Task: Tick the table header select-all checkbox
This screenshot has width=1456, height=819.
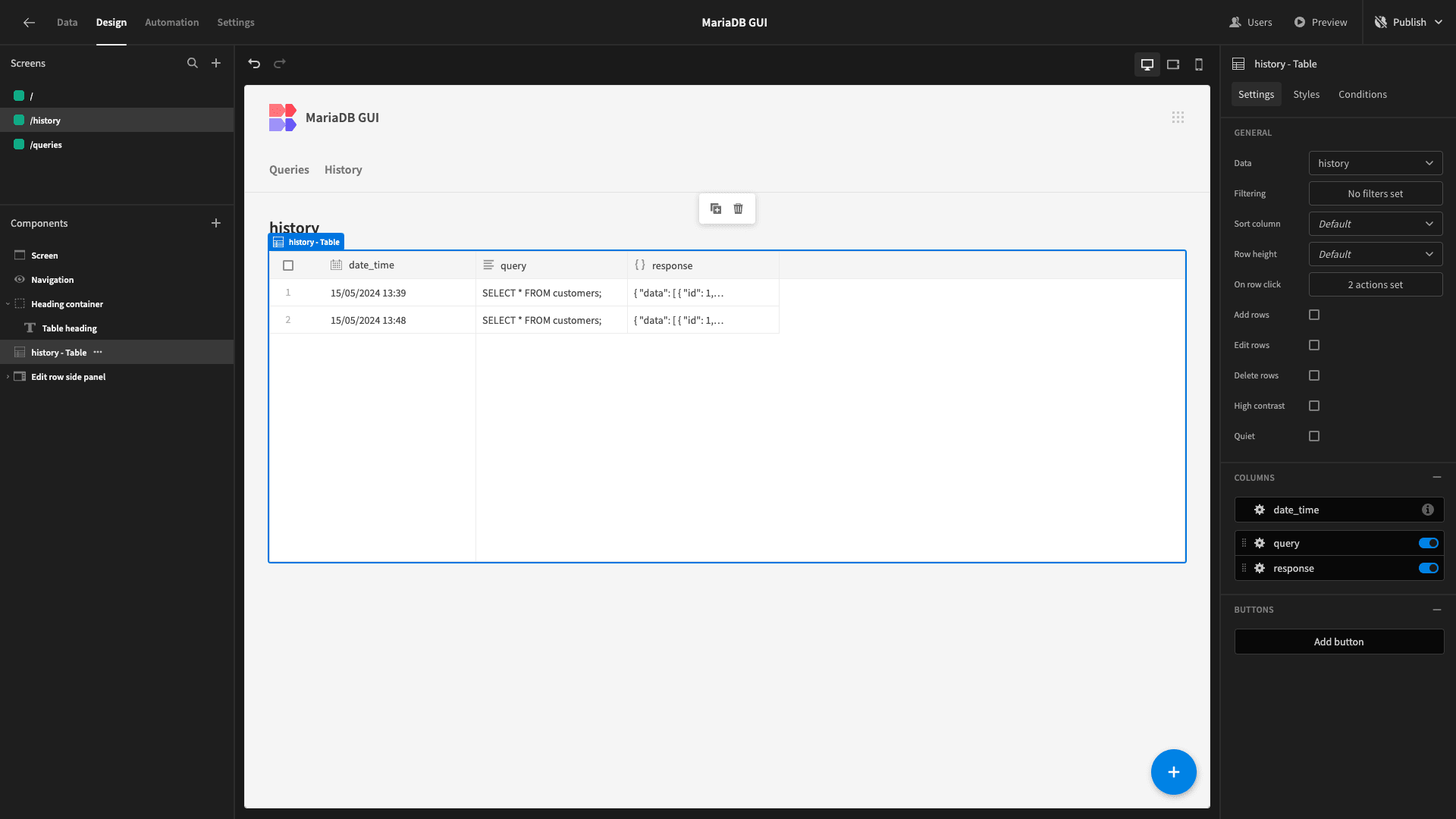Action: pyautogui.click(x=288, y=265)
